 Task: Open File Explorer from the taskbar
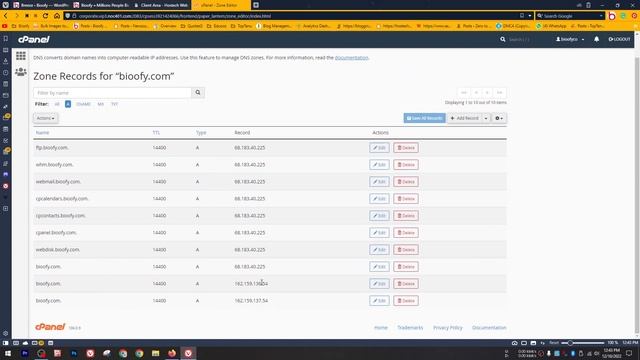(x=156, y=353)
